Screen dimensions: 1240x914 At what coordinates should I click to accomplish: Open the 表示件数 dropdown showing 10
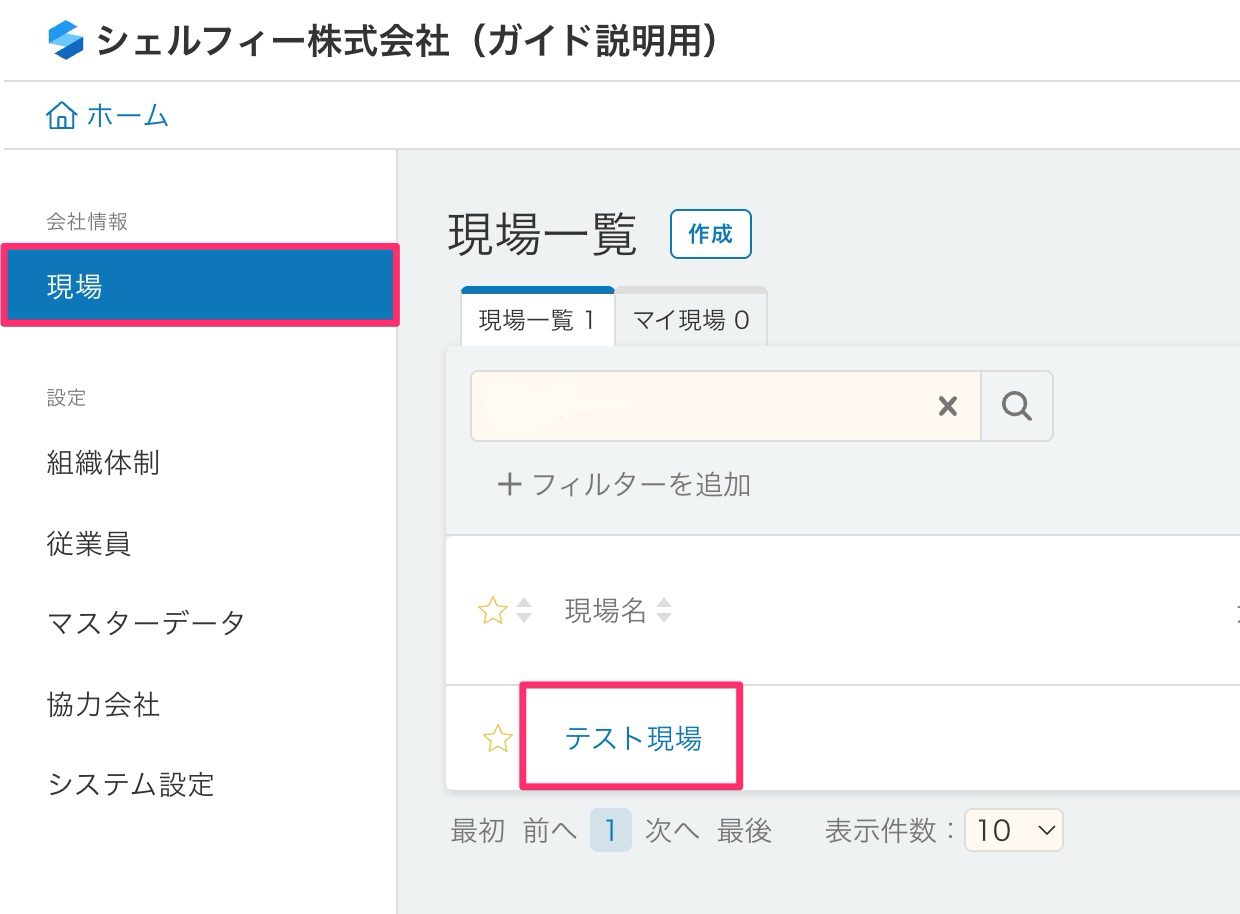click(x=1013, y=830)
